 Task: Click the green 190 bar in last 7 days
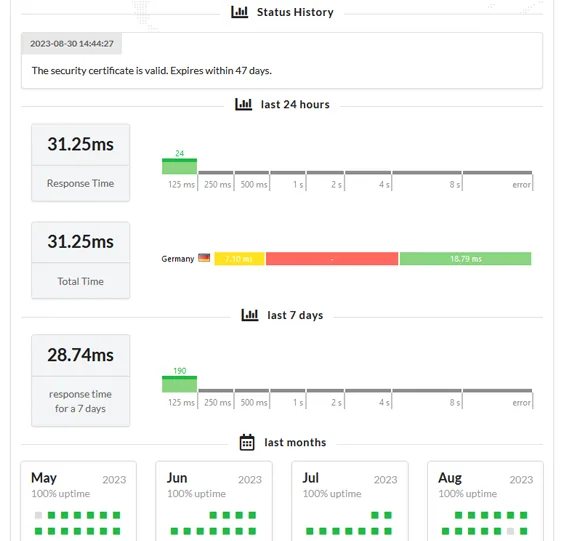179,384
